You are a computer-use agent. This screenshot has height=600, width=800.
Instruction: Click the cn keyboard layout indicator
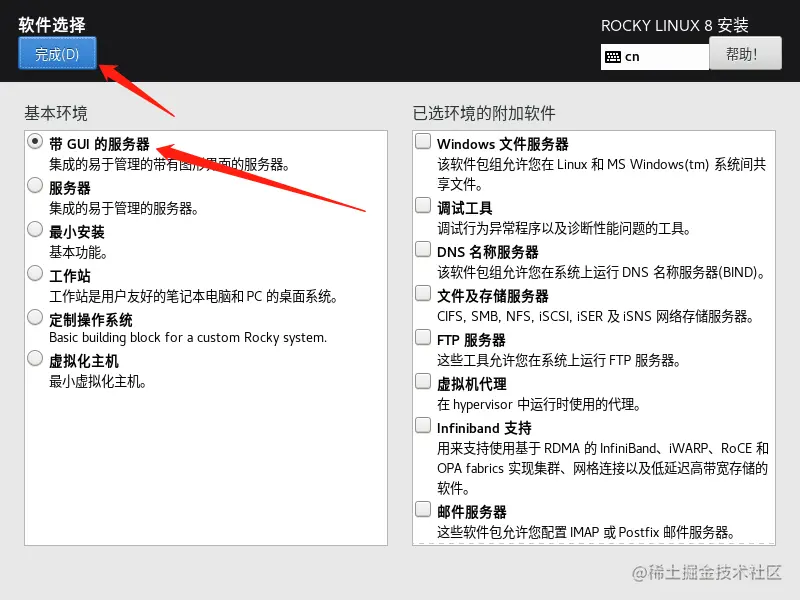655,57
